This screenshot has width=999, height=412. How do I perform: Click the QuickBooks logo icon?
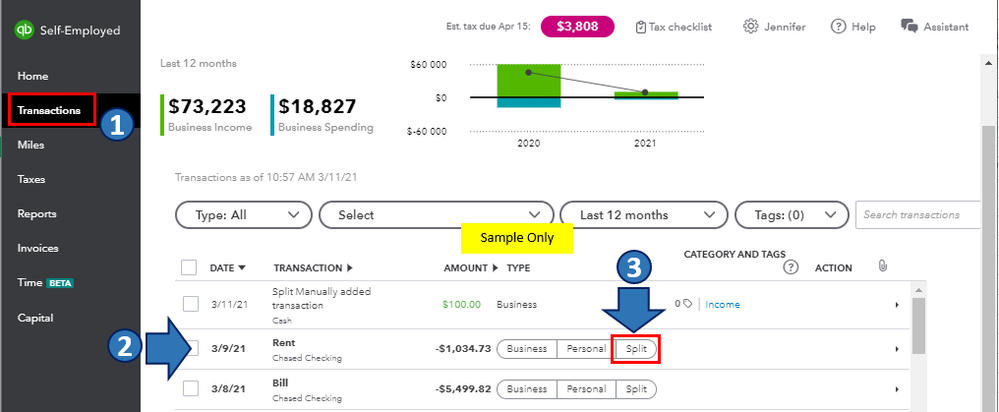(x=23, y=31)
